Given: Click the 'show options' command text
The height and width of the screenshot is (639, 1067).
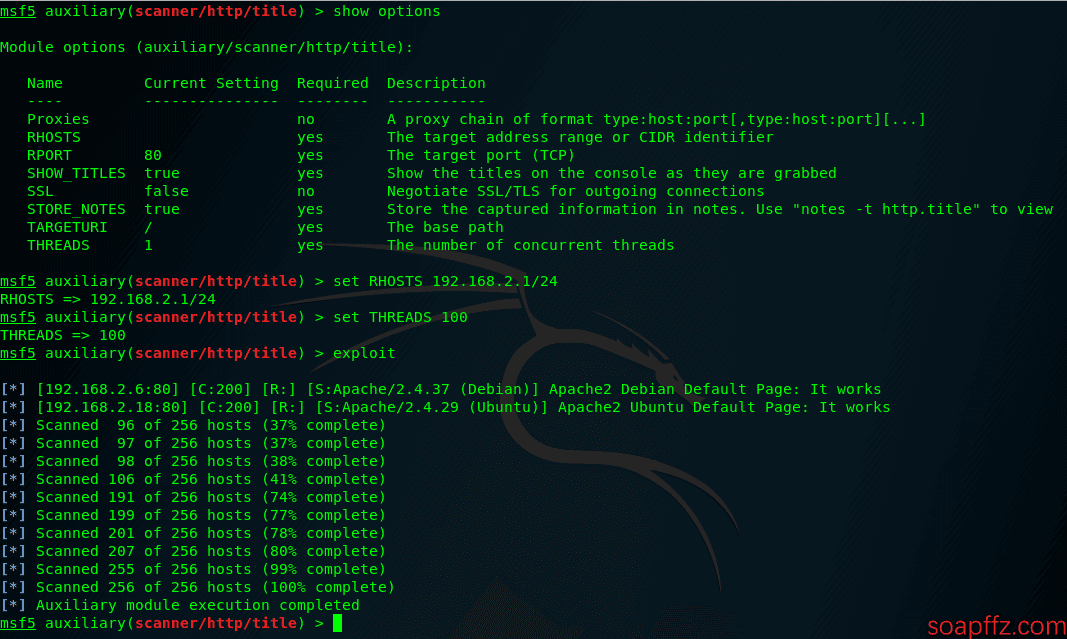Looking at the screenshot, I should [387, 12].
